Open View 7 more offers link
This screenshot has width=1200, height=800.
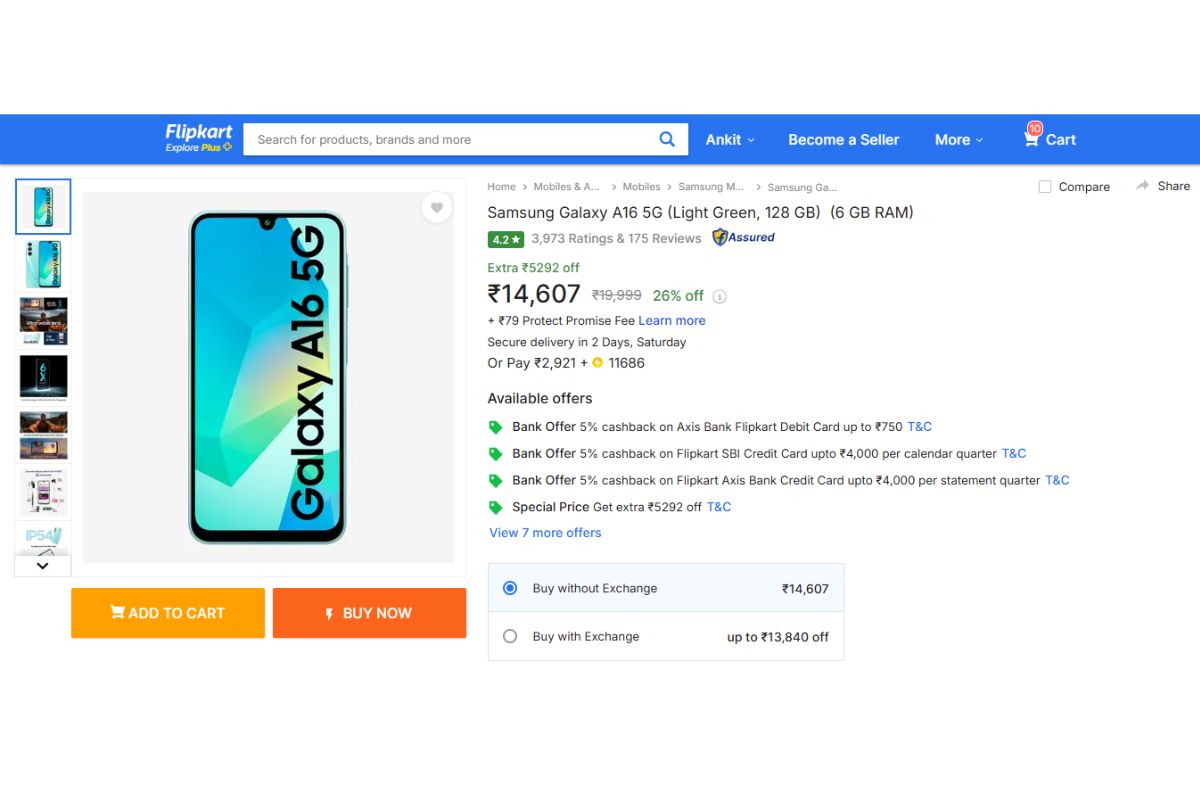click(544, 532)
